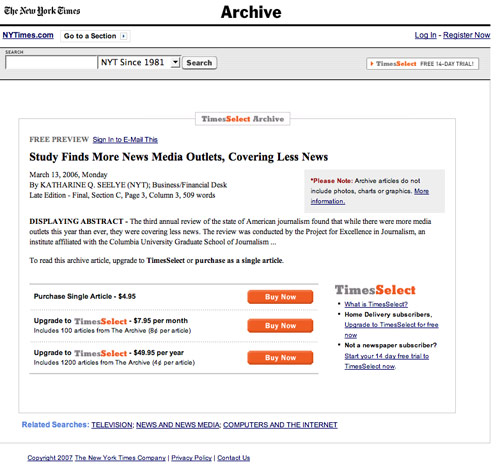Open the What is TimesSelect? link
500x467 pixels.
(376, 304)
